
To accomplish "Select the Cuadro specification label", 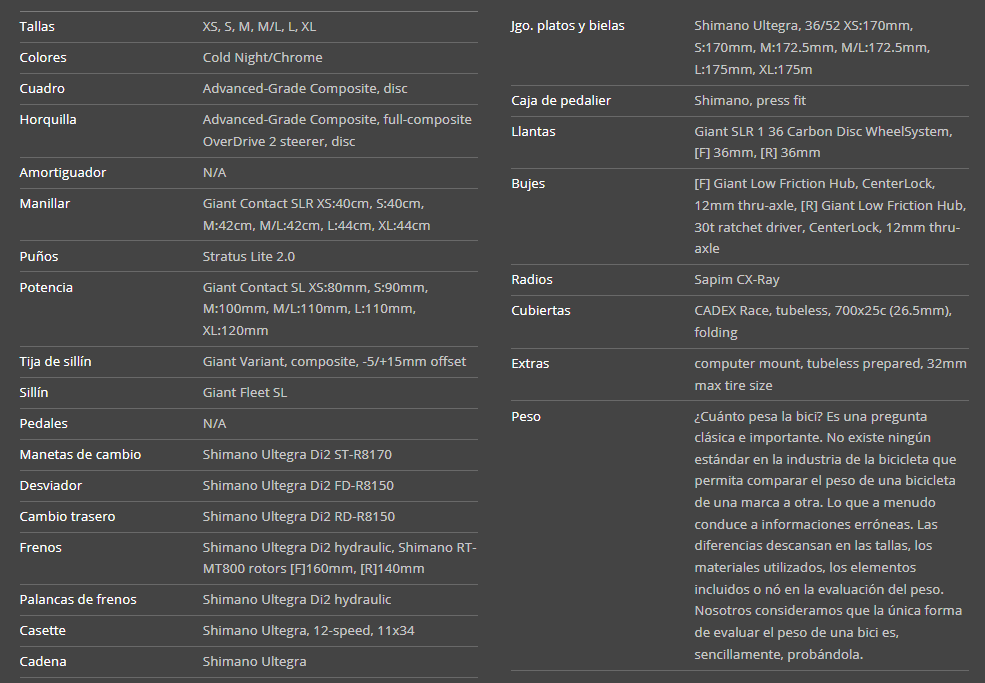I will (42, 88).
